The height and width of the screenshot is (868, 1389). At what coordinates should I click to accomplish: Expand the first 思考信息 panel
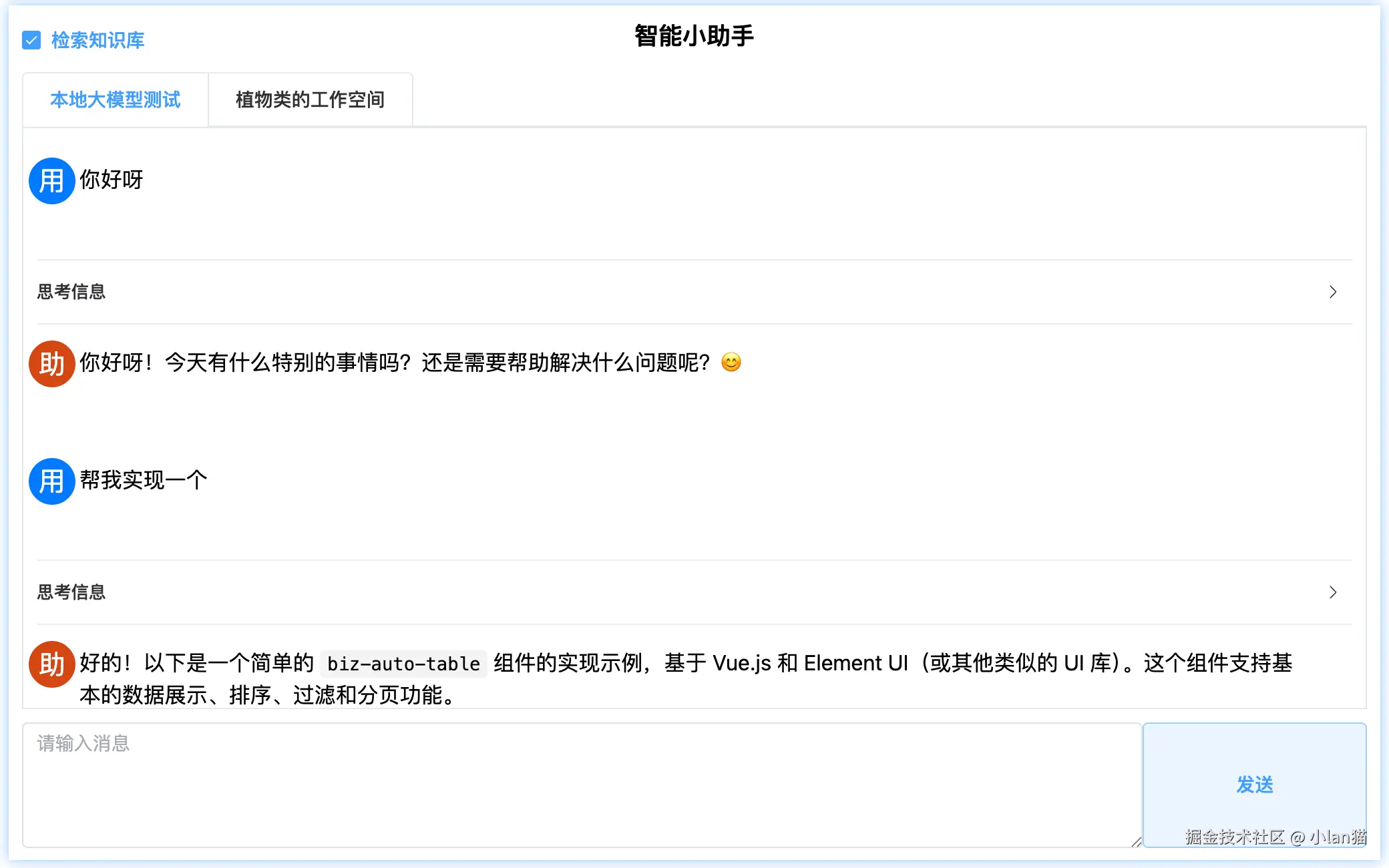(x=71, y=292)
